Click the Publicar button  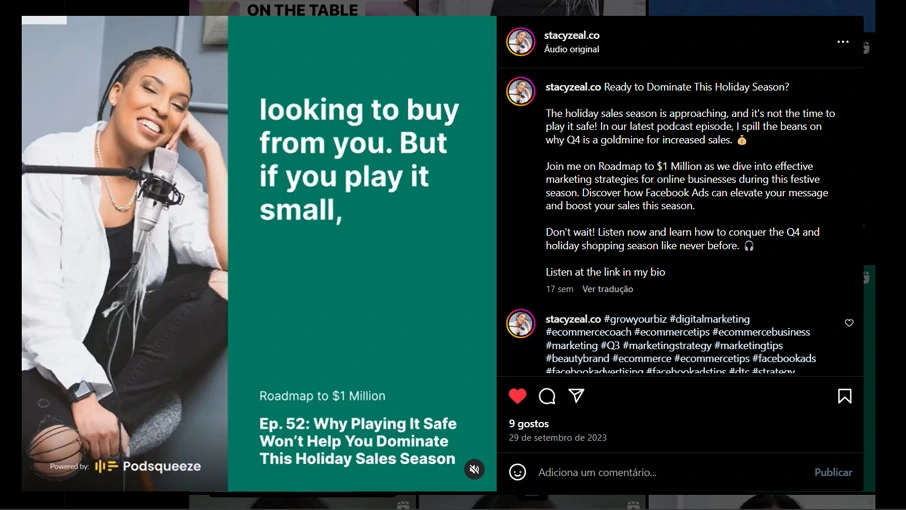[x=833, y=472]
